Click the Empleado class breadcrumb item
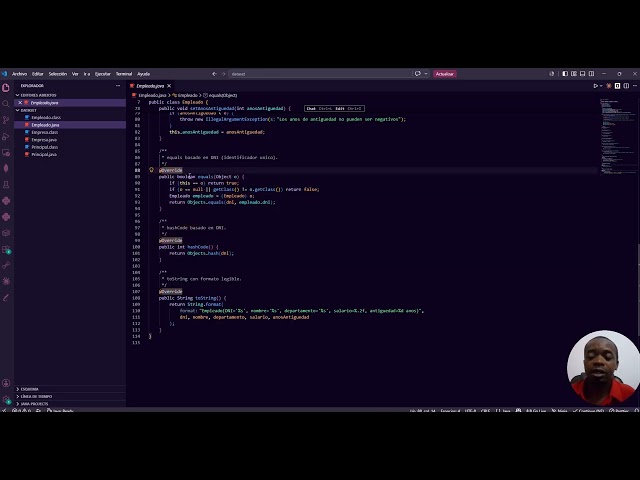 [x=185, y=95]
